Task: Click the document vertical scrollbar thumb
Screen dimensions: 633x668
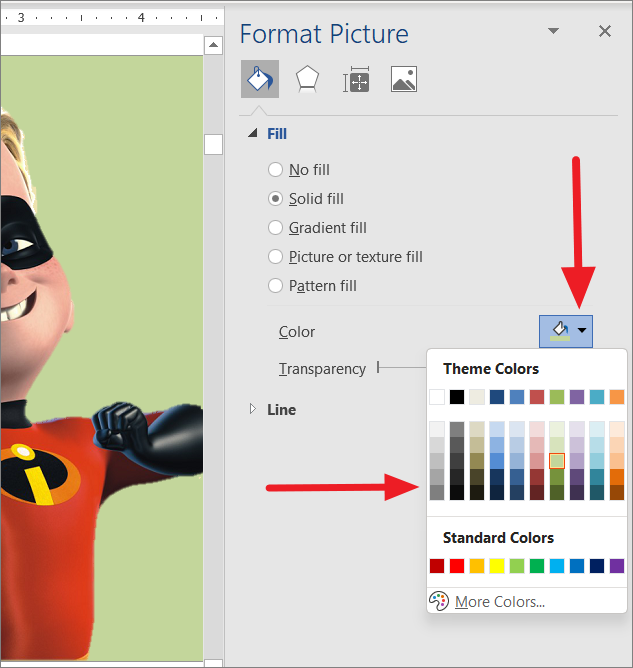Action: (x=213, y=144)
